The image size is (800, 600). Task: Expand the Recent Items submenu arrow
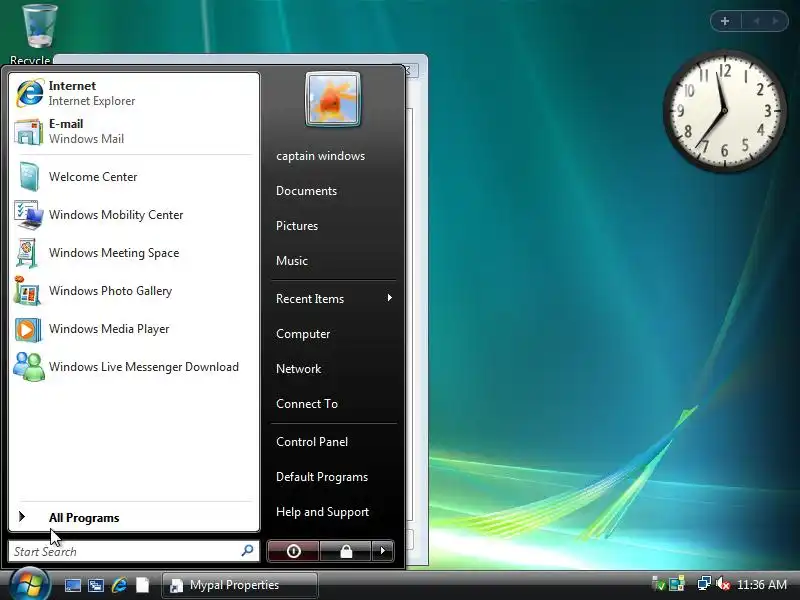[x=389, y=298]
